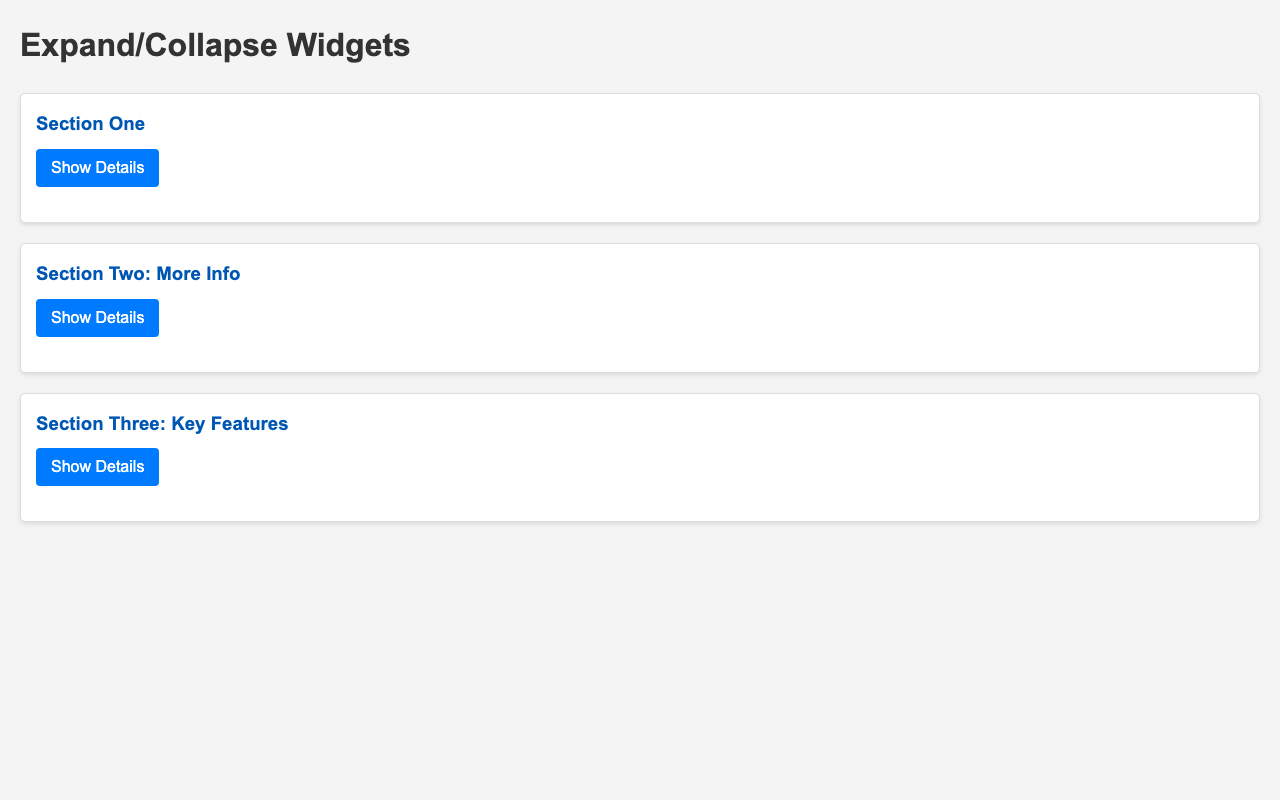Click empty space inside Section One card
Image resolution: width=1280 pixels, height=800 pixels.
click(700, 170)
